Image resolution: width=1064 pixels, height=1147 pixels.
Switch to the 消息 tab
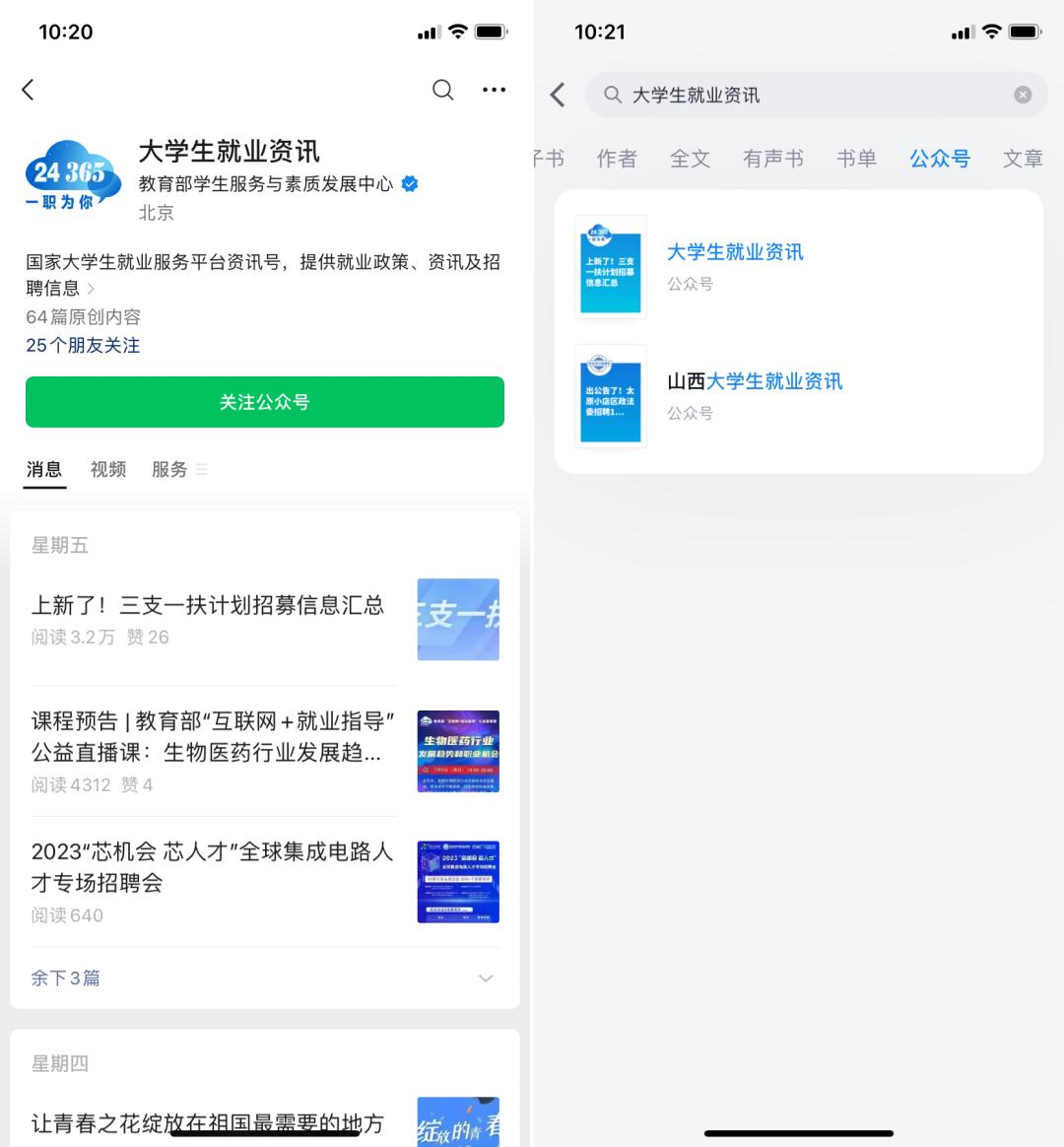pos(44,469)
